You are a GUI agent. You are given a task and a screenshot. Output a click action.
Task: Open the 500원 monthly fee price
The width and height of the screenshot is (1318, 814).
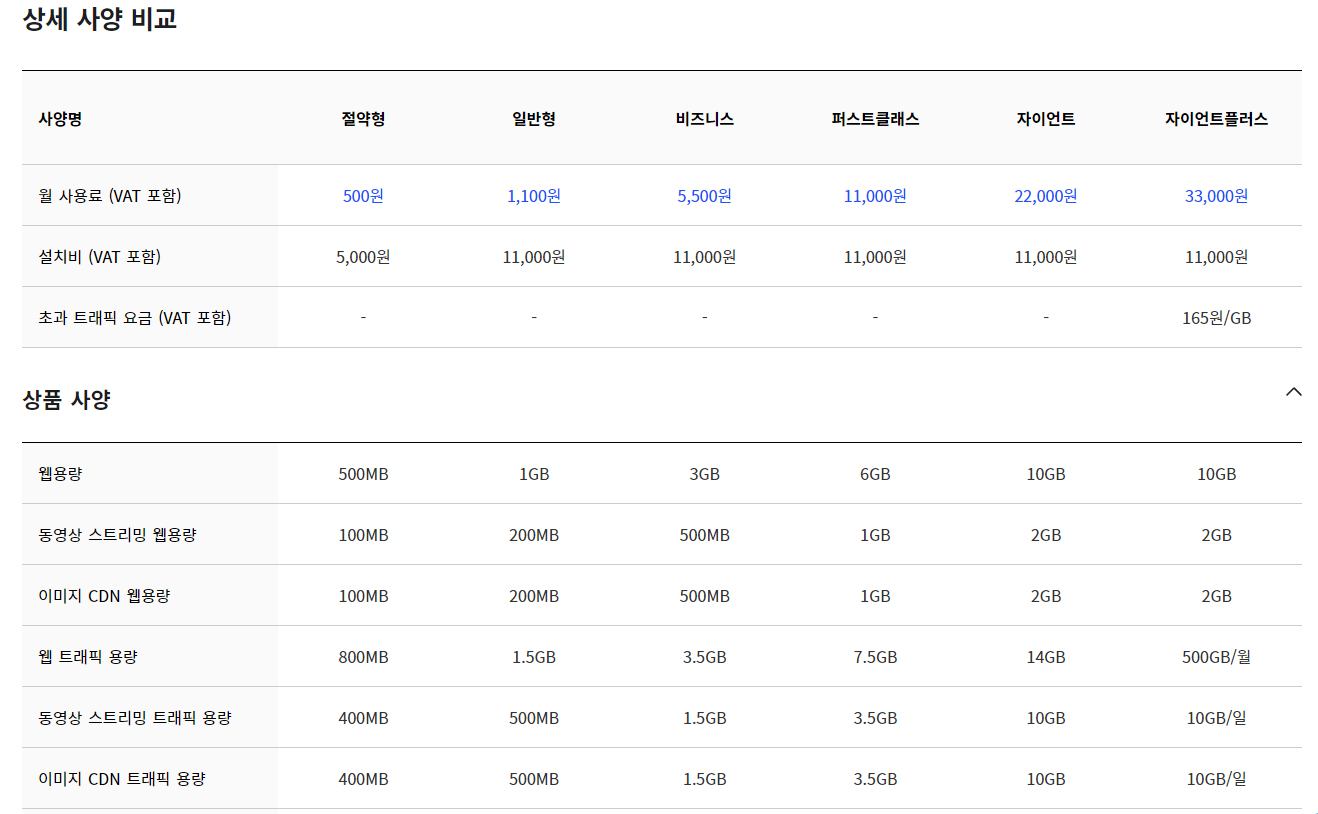tap(363, 196)
